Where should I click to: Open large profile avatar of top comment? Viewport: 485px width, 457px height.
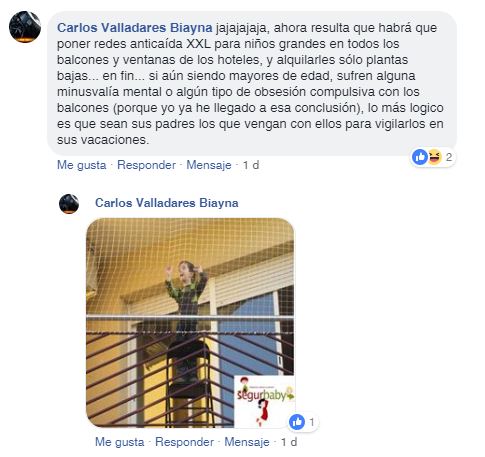click(25, 27)
